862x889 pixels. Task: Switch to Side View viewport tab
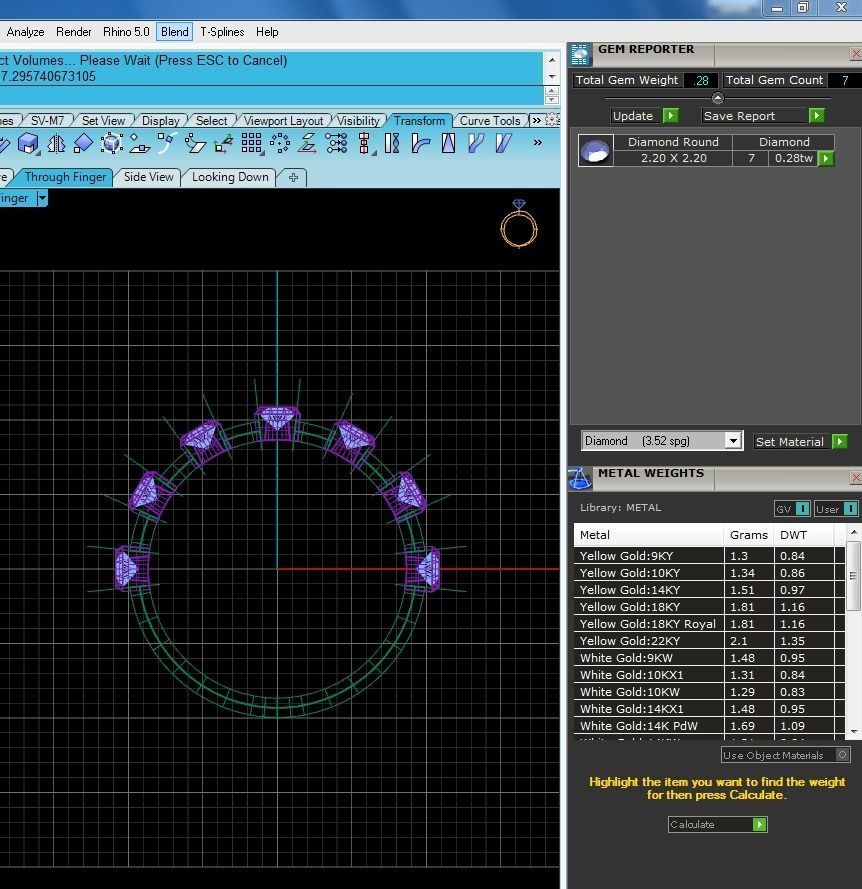(149, 177)
